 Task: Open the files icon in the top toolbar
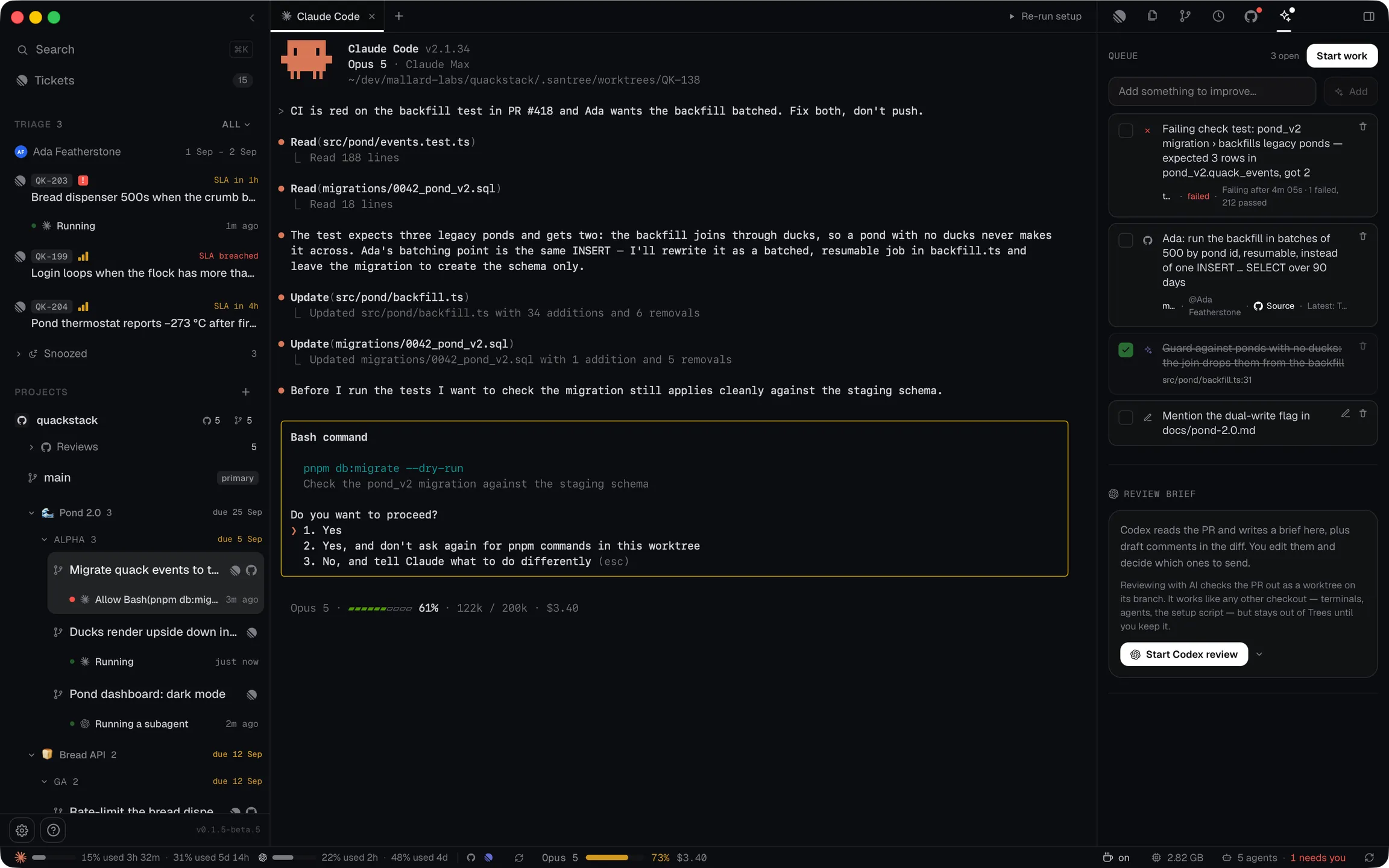click(x=1152, y=16)
